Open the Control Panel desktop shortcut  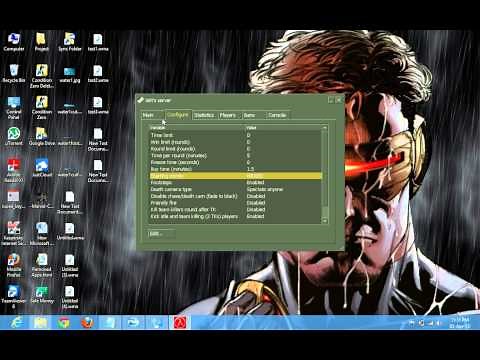[14, 108]
